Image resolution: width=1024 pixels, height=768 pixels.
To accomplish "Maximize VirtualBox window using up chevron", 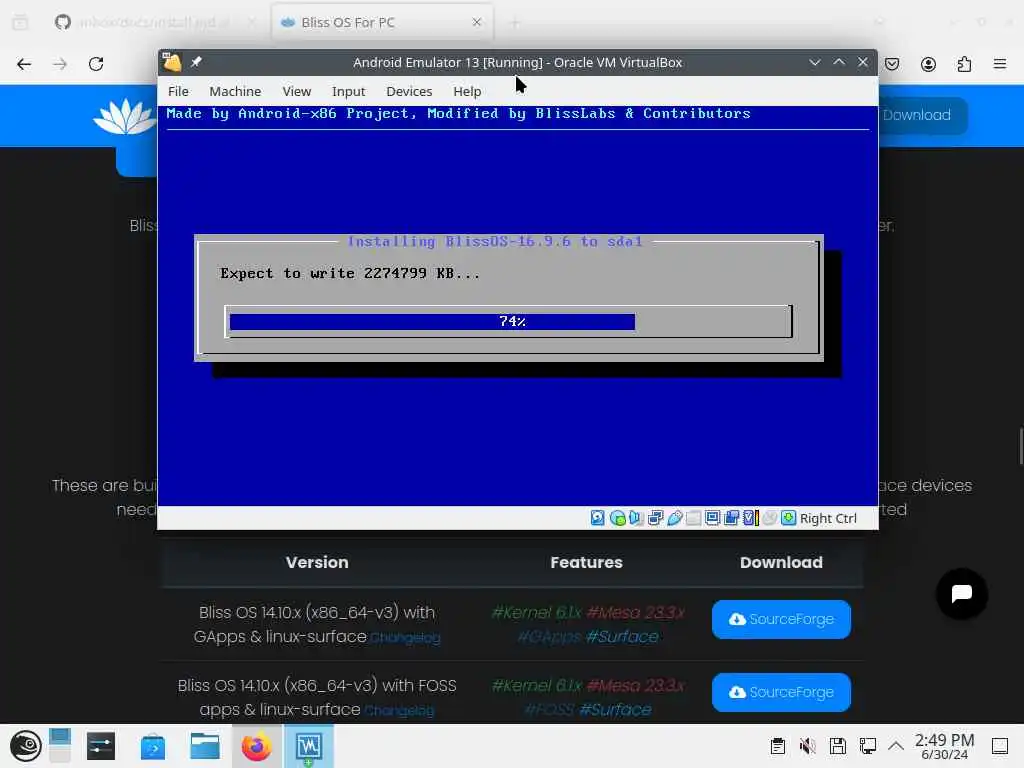I will [x=839, y=62].
